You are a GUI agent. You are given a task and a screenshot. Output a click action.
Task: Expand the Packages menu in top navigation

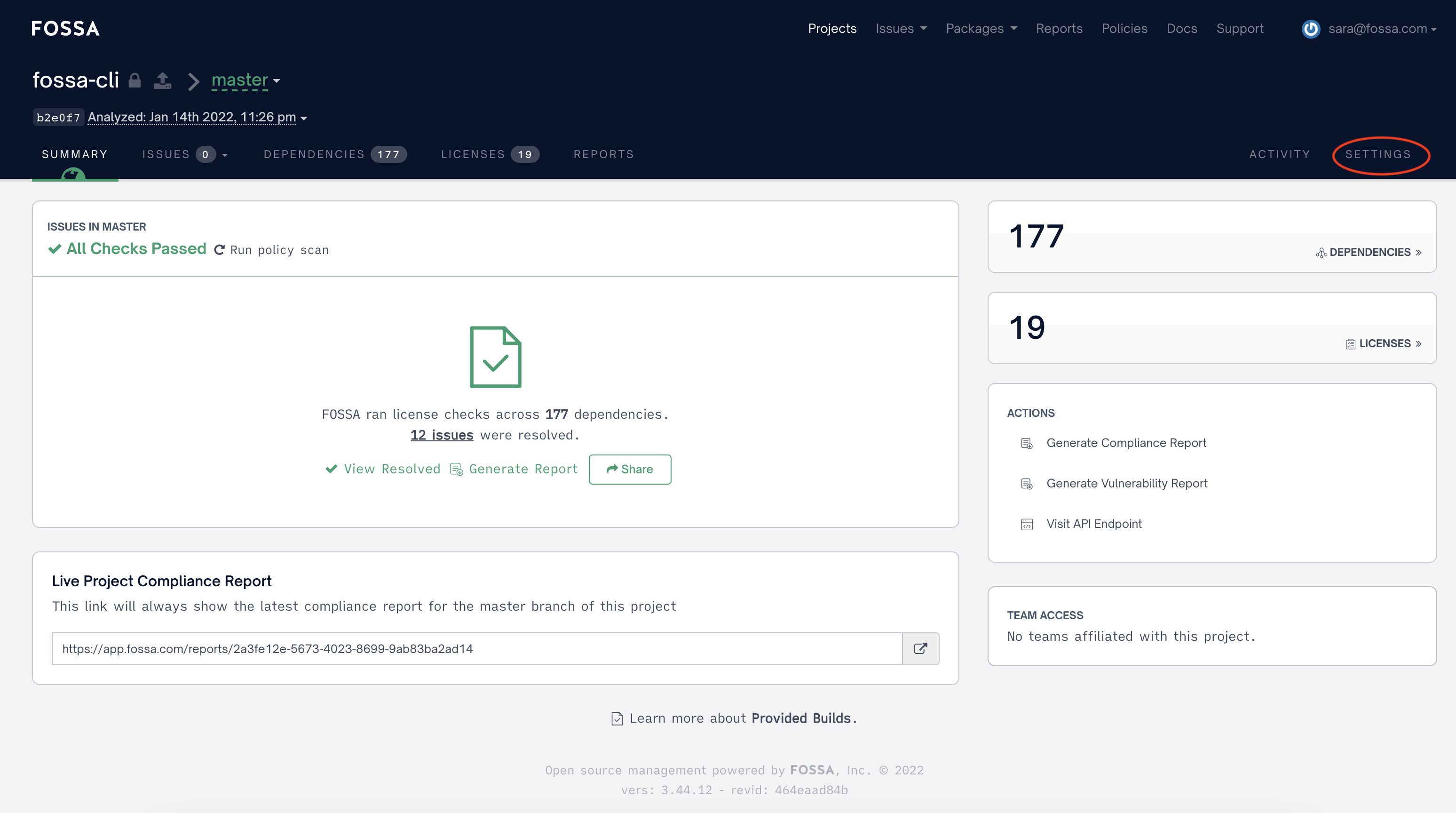(981, 29)
